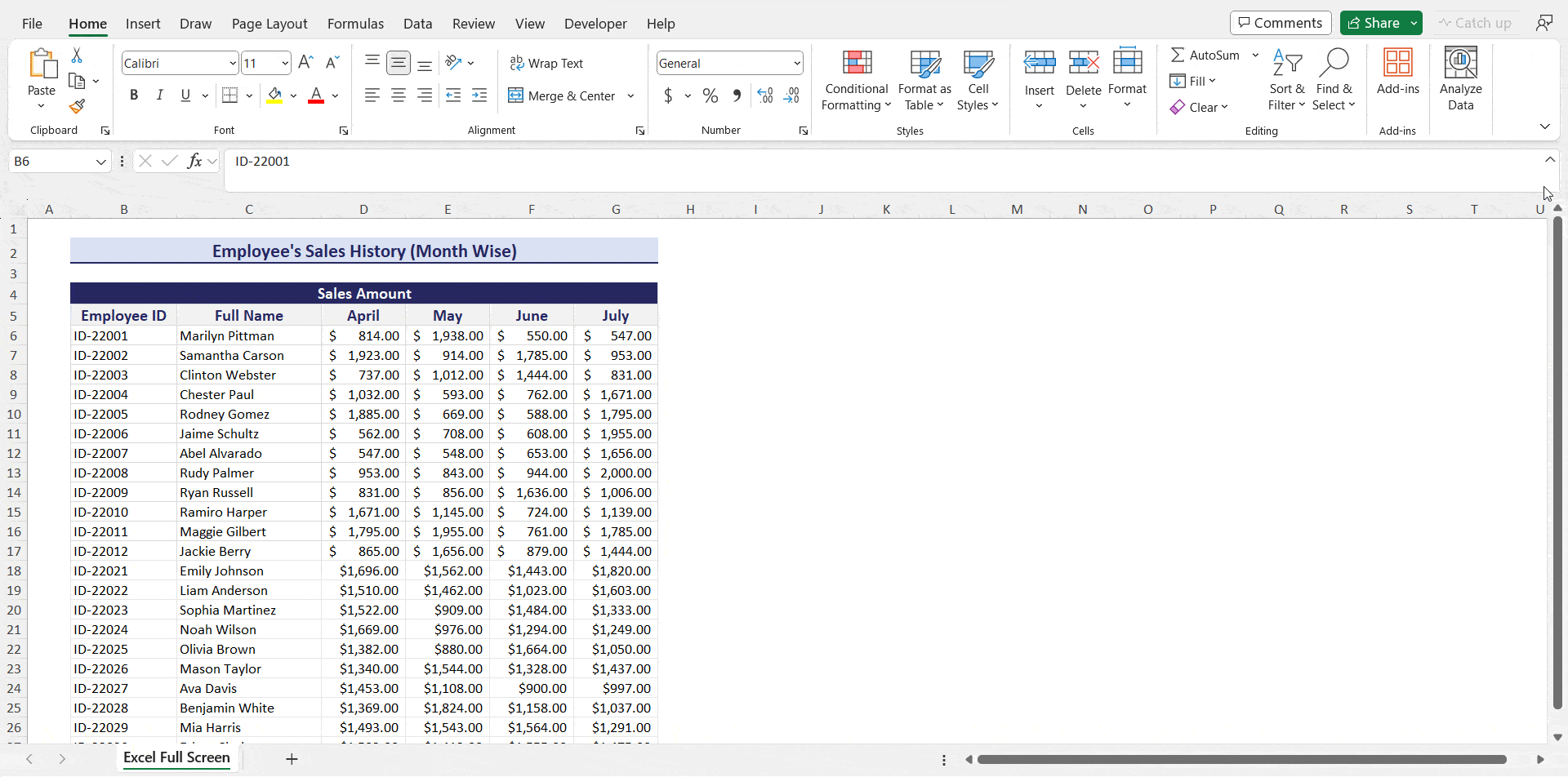Click Increase Indent icon

480,95
